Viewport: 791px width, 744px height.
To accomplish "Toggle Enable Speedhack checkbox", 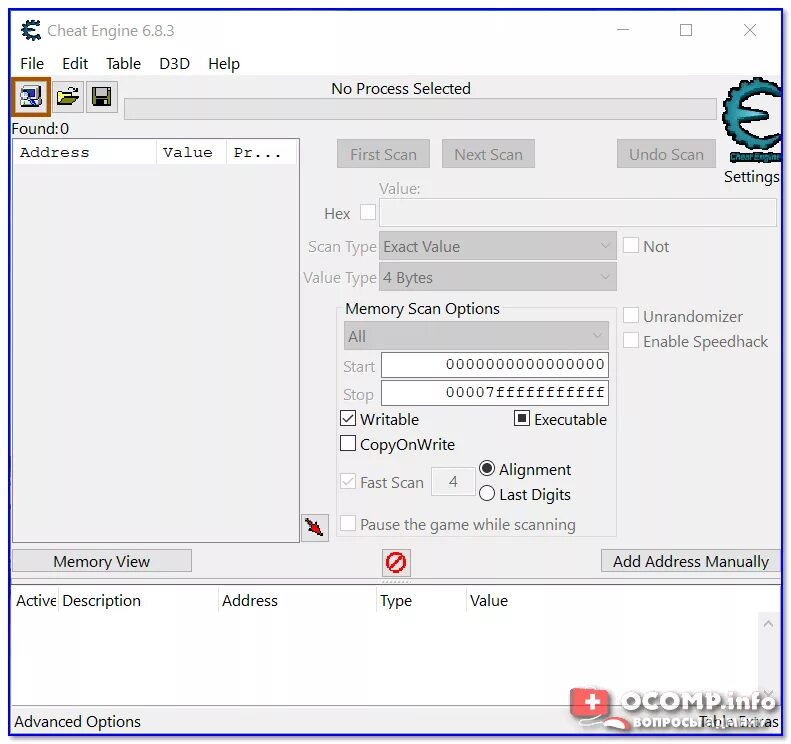I will [631, 340].
